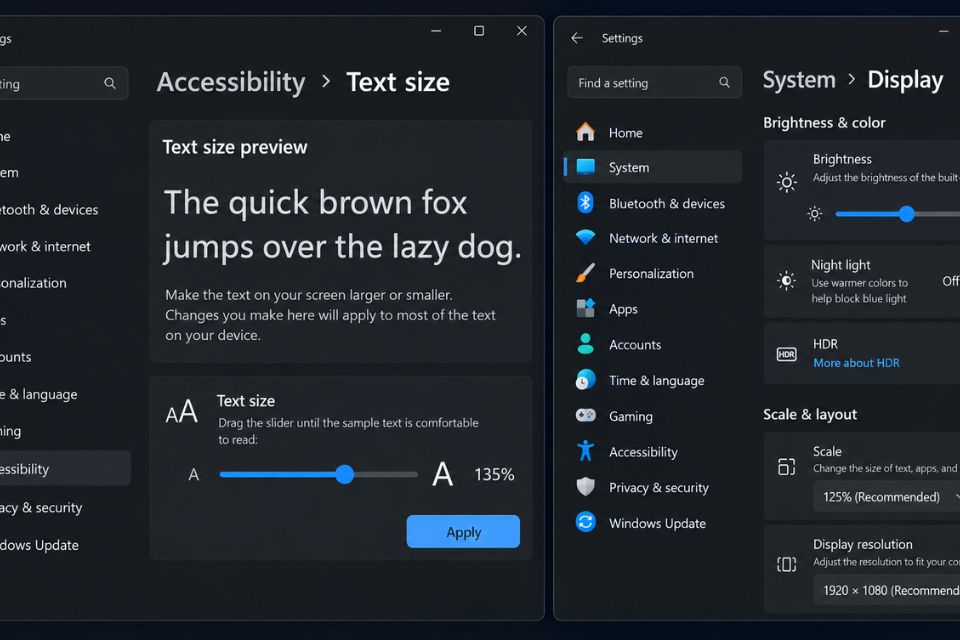The image size is (960, 640).
Task: Click the Time & language globe icon
Action: (x=585, y=380)
